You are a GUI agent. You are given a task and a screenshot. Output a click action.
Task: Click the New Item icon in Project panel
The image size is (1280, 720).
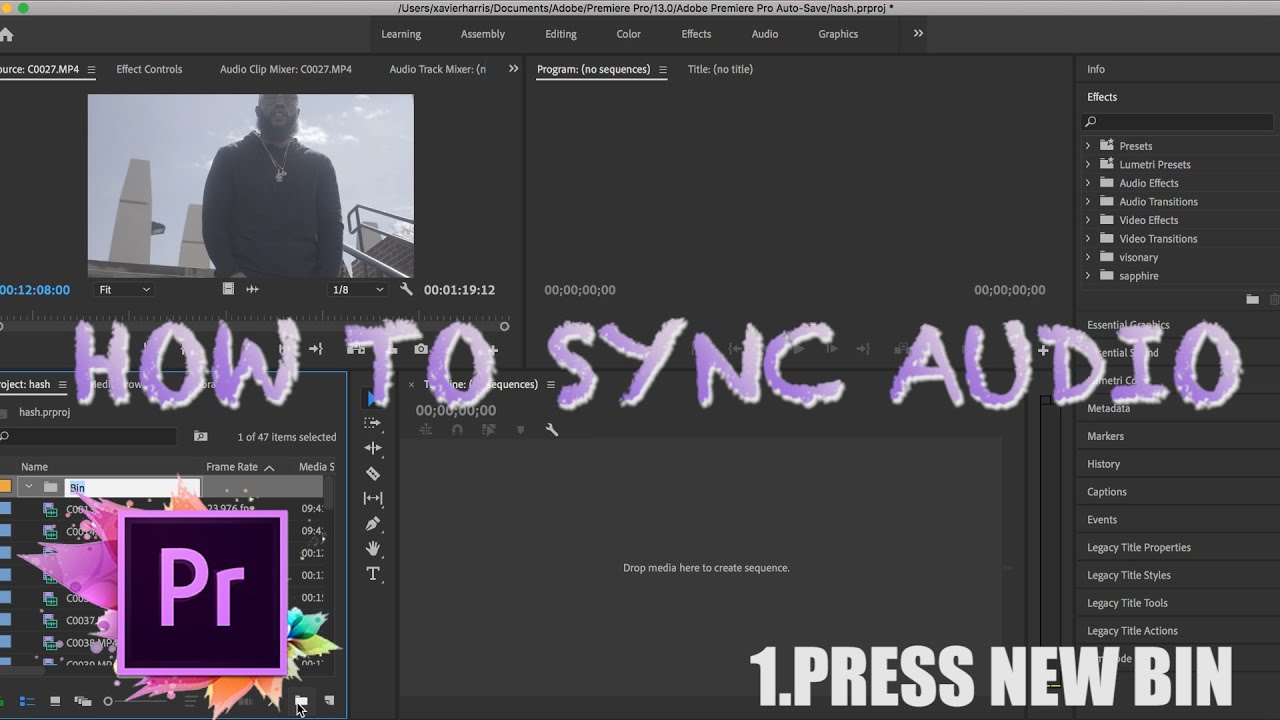click(x=329, y=701)
